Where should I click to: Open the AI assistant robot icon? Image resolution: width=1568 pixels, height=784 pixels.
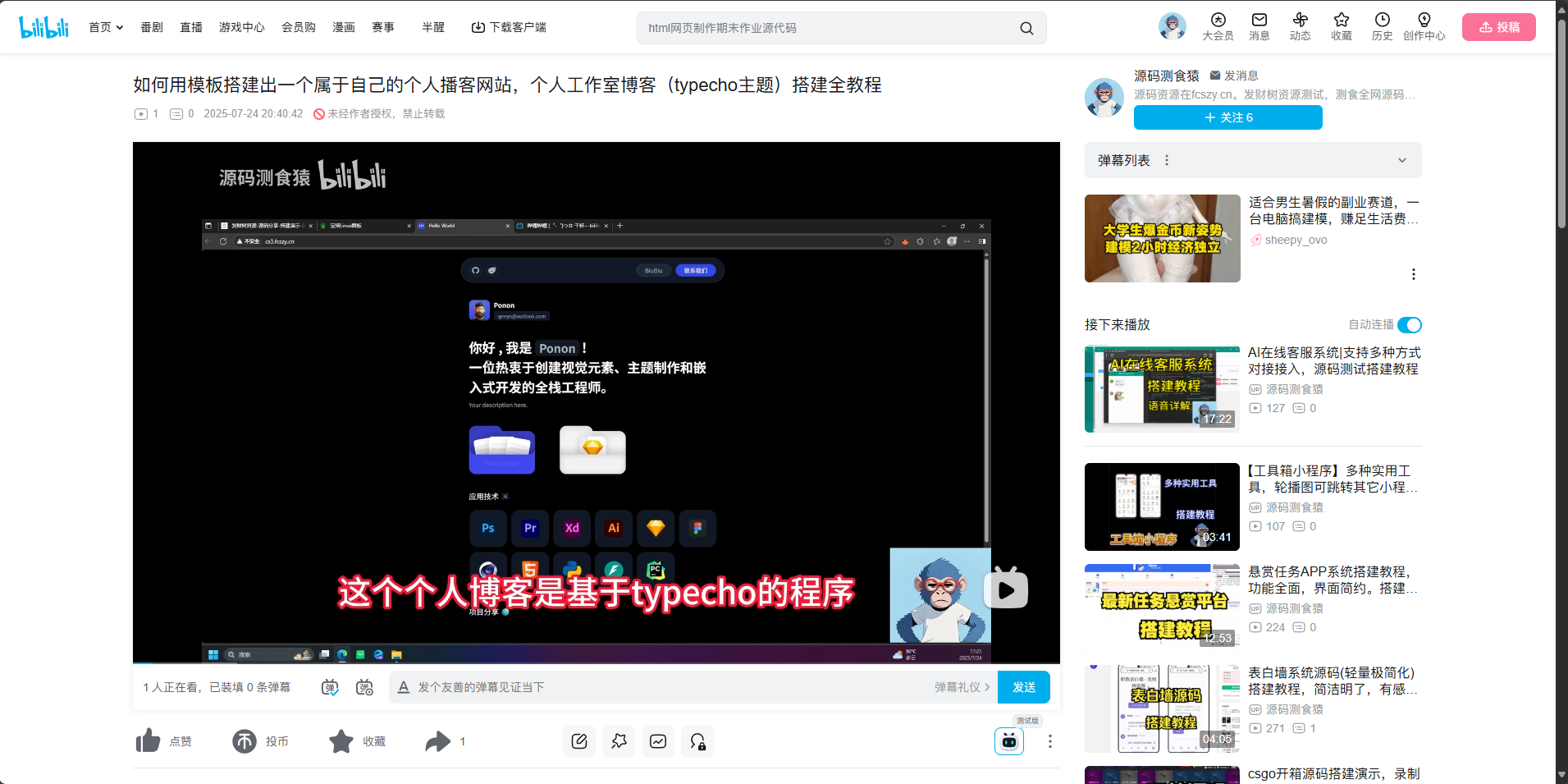click(1009, 741)
